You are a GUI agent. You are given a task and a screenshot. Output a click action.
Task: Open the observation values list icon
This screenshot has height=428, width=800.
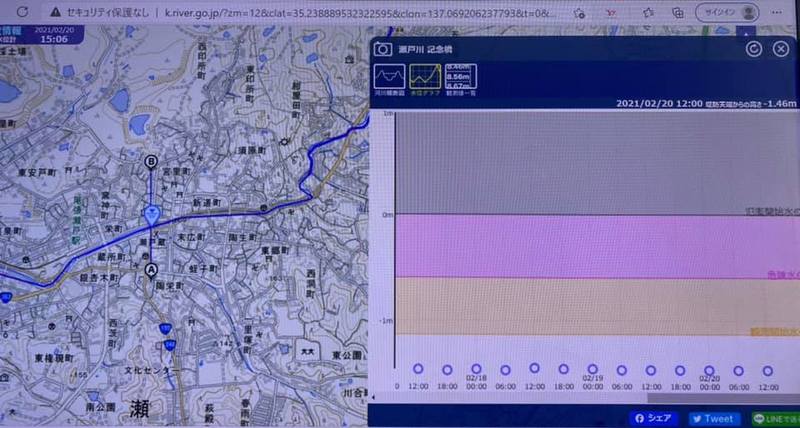[460, 76]
